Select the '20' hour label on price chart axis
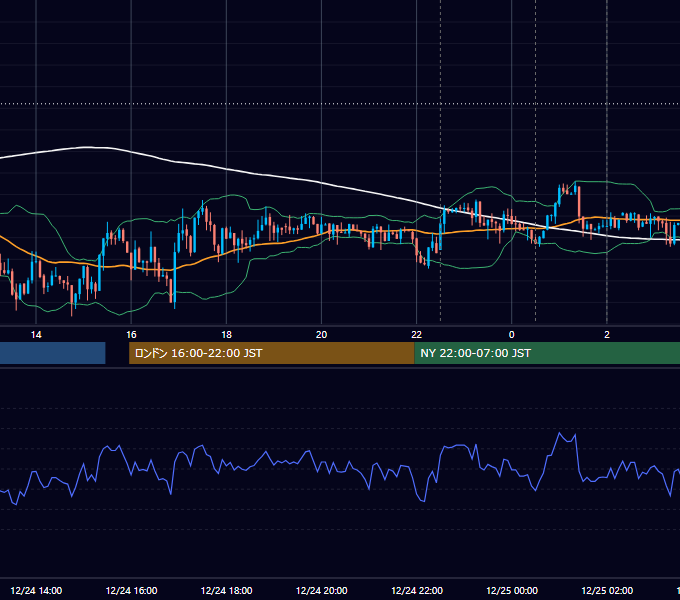This screenshot has height=600, width=680. click(x=321, y=335)
